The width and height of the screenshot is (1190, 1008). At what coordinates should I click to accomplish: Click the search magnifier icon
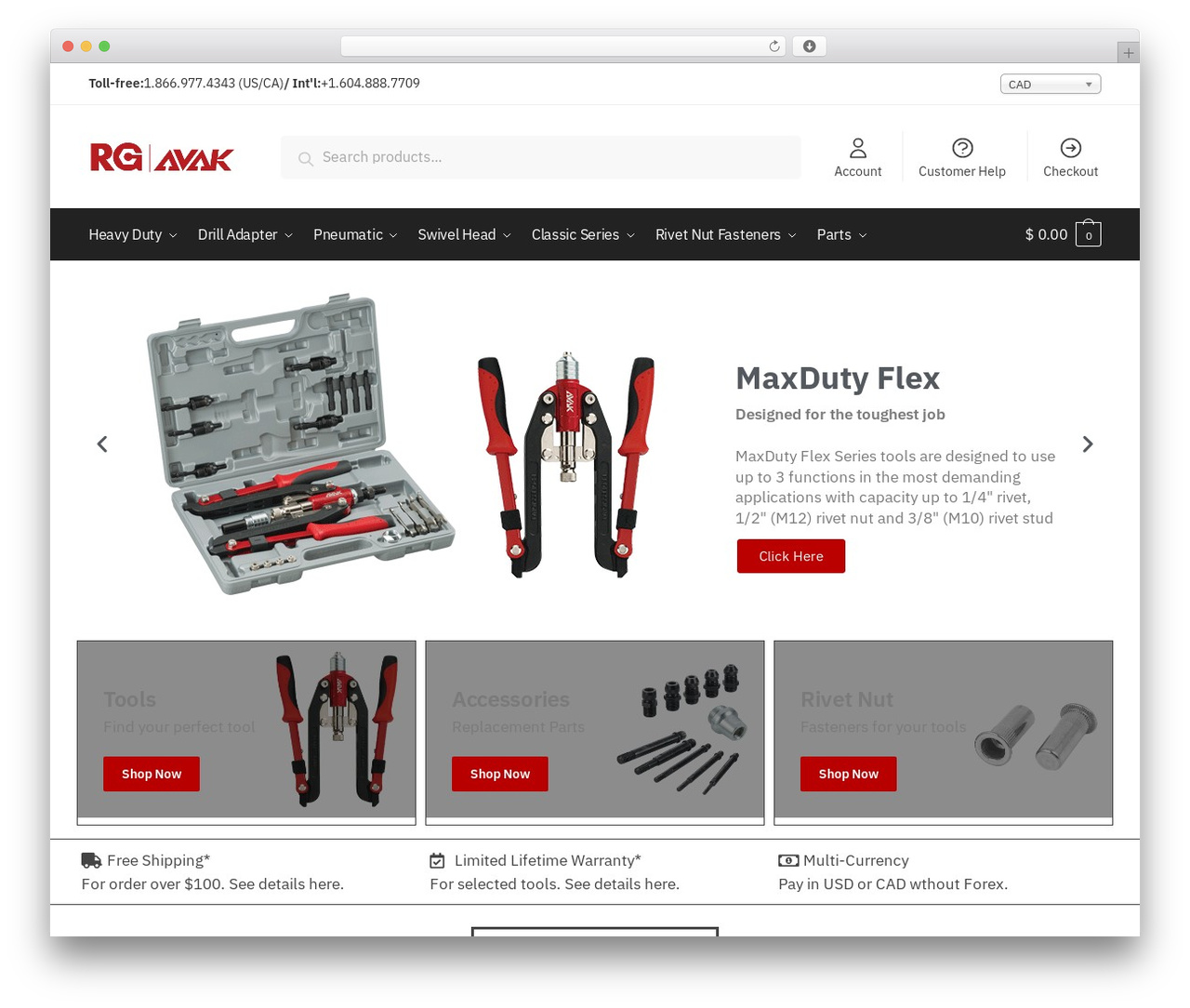[305, 159]
